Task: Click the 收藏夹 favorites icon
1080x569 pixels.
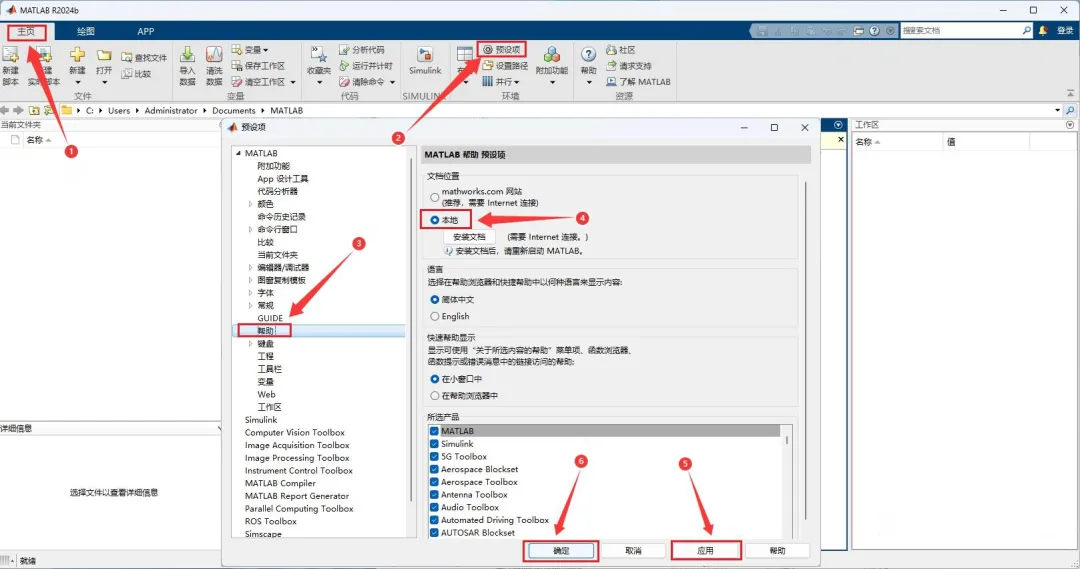Action: point(318,54)
